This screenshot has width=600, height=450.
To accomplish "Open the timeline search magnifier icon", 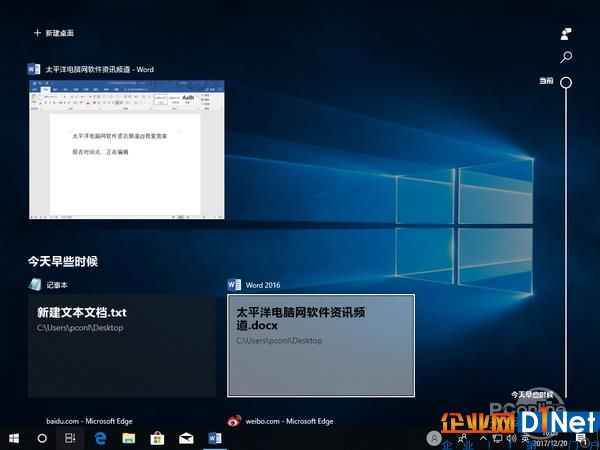I will click(x=566, y=57).
